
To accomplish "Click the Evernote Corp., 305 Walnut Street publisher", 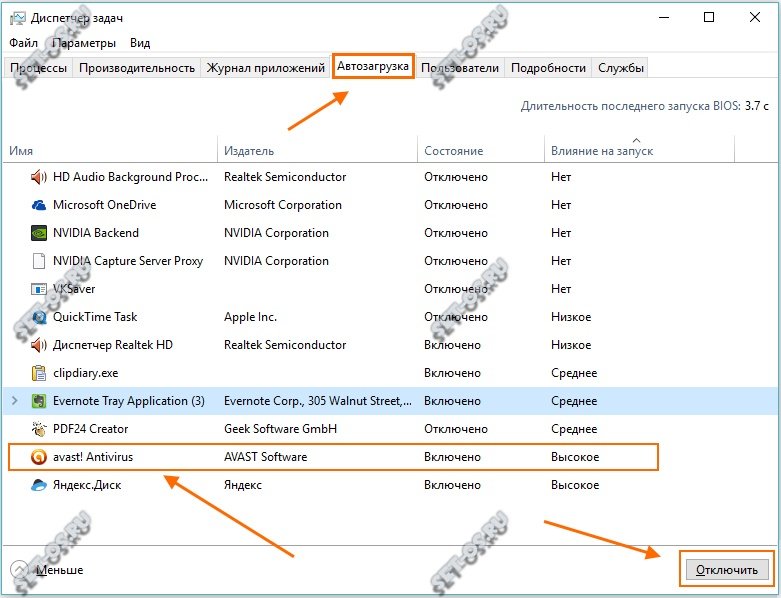I will pyautogui.click(x=318, y=401).
